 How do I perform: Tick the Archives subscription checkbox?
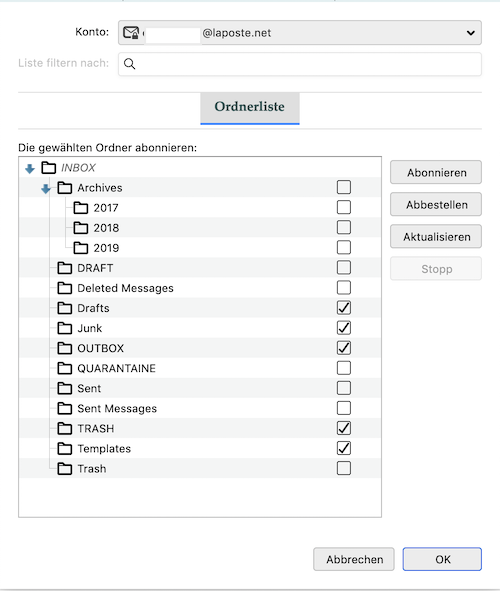point(344,187)
